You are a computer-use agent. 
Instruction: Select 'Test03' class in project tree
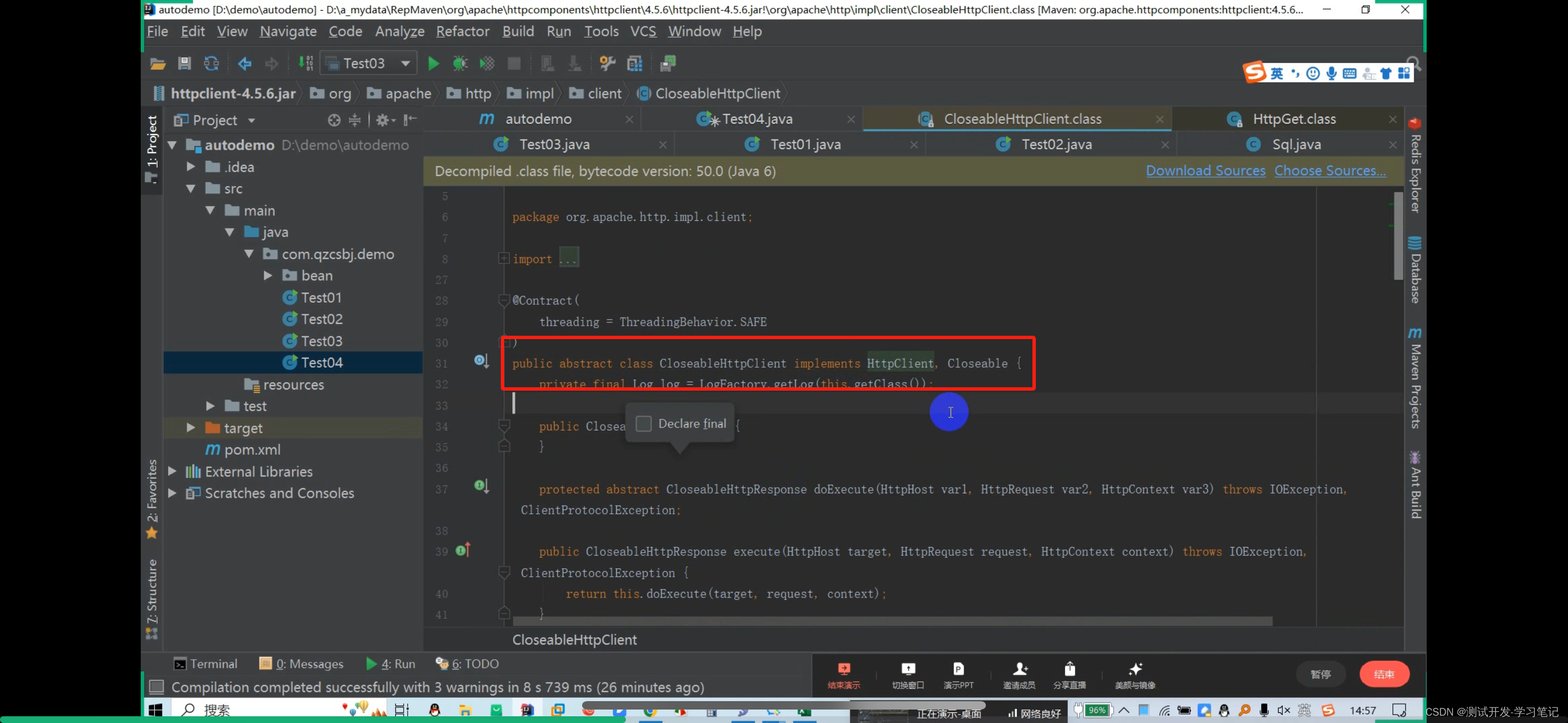pyautogui.click(x=321, y=340)
